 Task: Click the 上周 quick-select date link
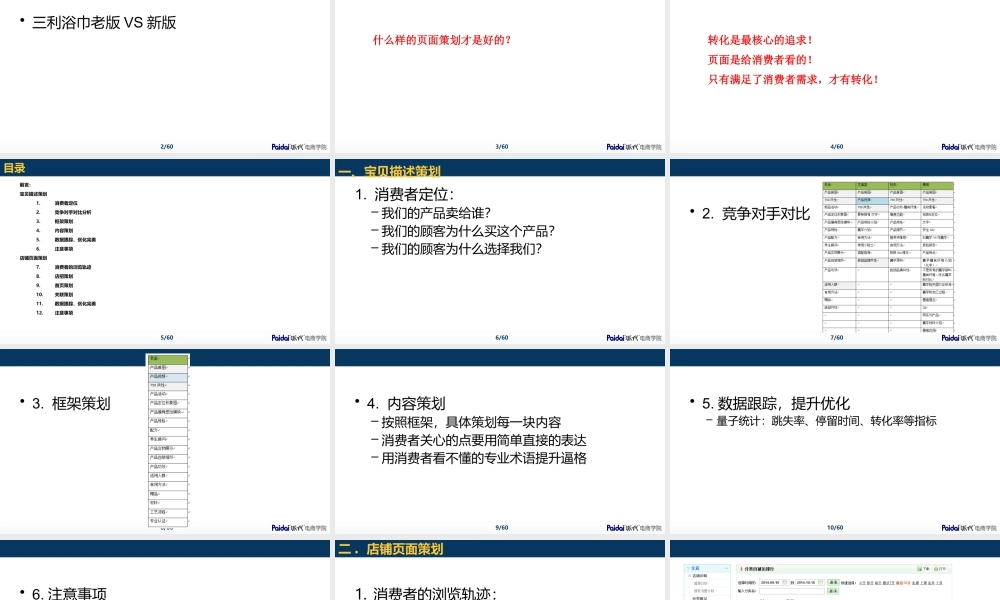(x=923, y=582)
